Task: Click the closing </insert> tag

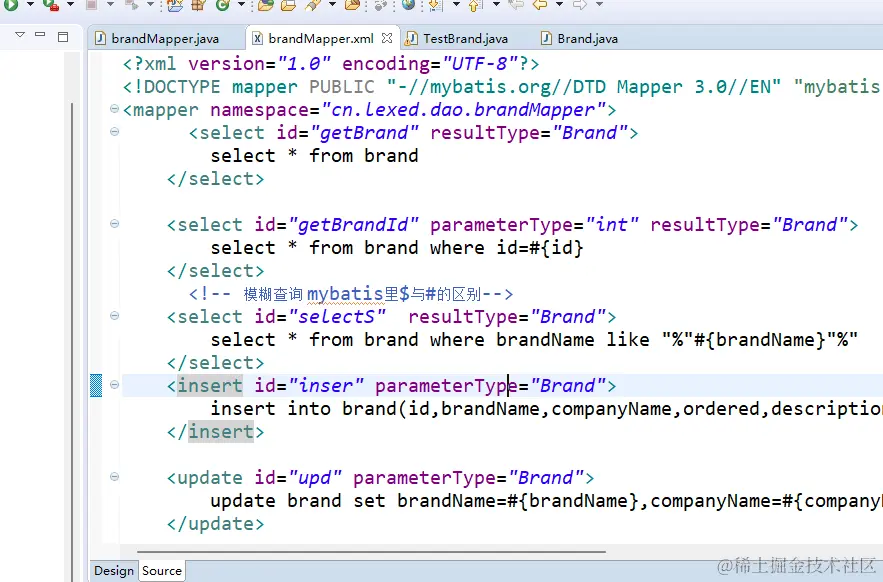Action: [x=216, y=432]
